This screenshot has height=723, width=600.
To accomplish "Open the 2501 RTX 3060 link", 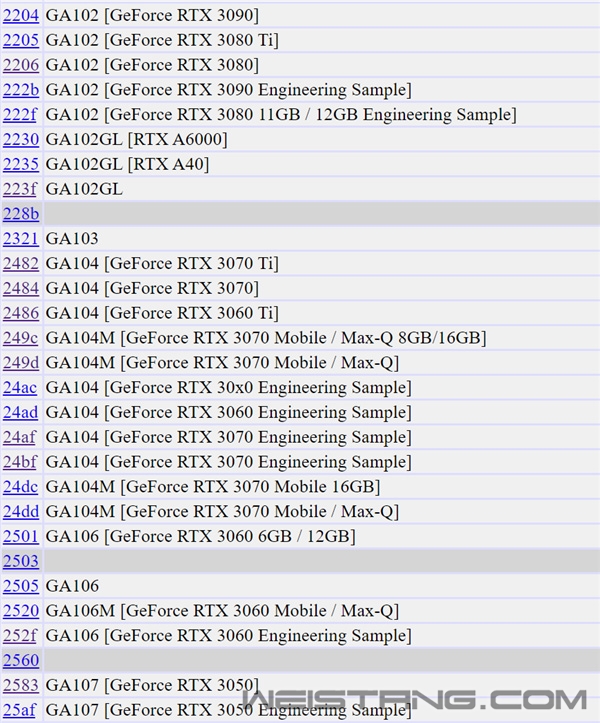I will (x=20, y=536).
